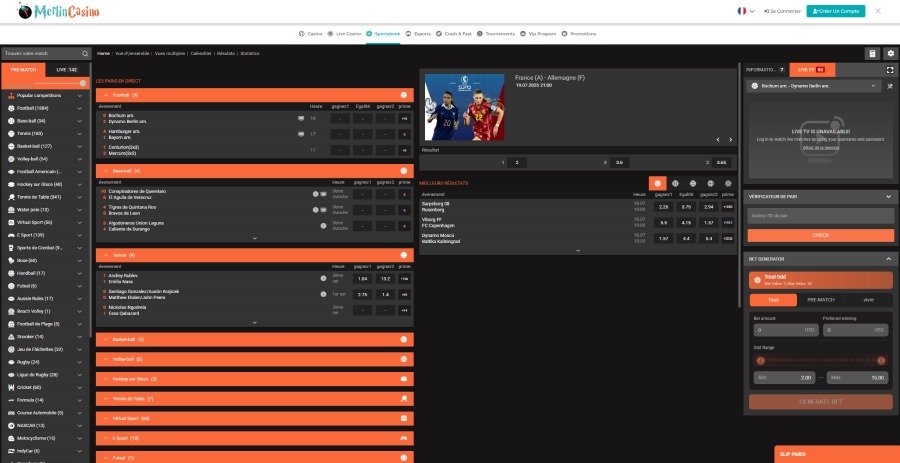900x463 pixels.
Task: Select odds 1.84 for Andrey Rublev
Action: pyautogui.click(x=362, y=279)
